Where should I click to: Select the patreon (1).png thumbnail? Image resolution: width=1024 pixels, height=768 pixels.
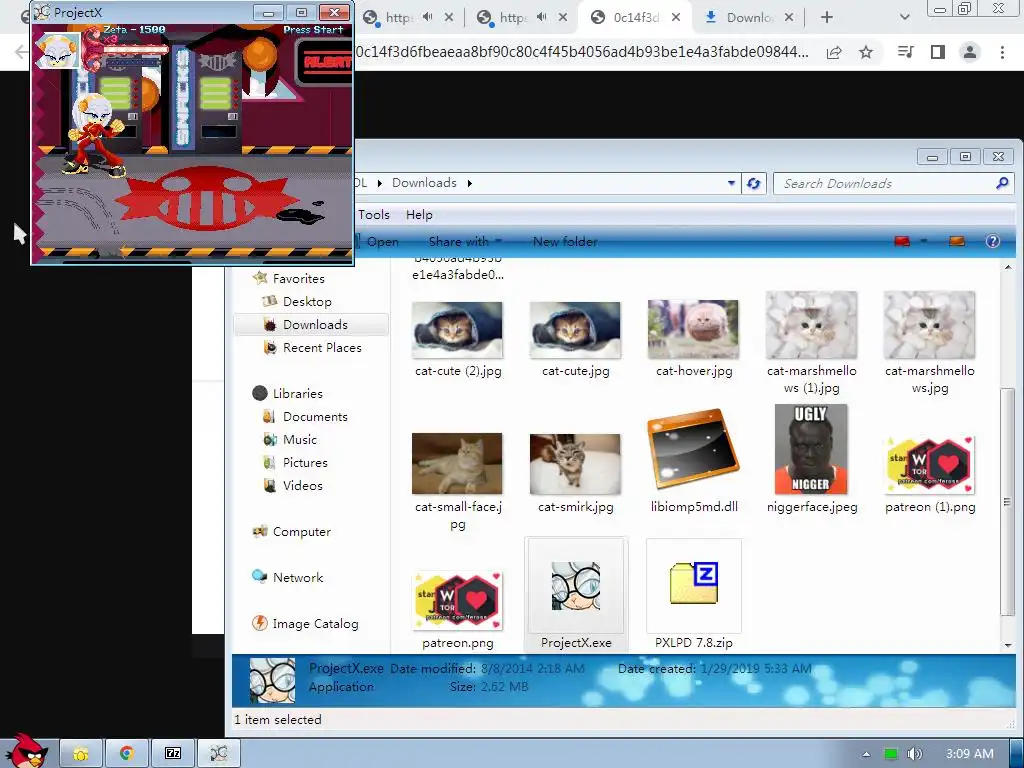pos(930,465)
